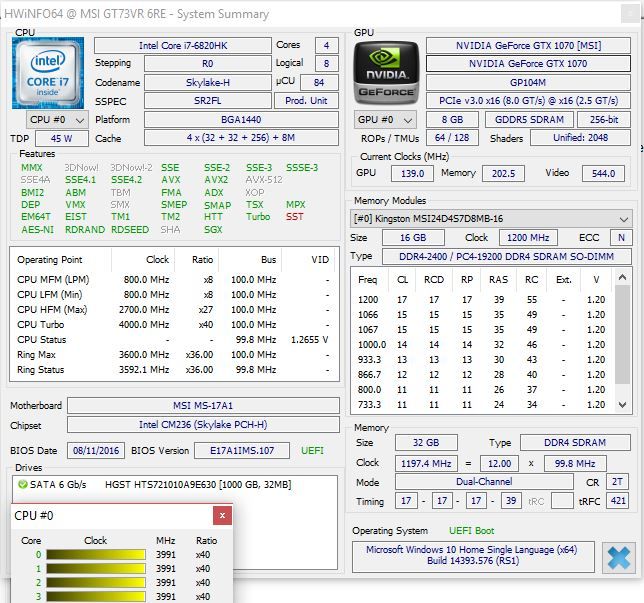Click the DDR4-2400 memory type field

click(x=507, y=256)
